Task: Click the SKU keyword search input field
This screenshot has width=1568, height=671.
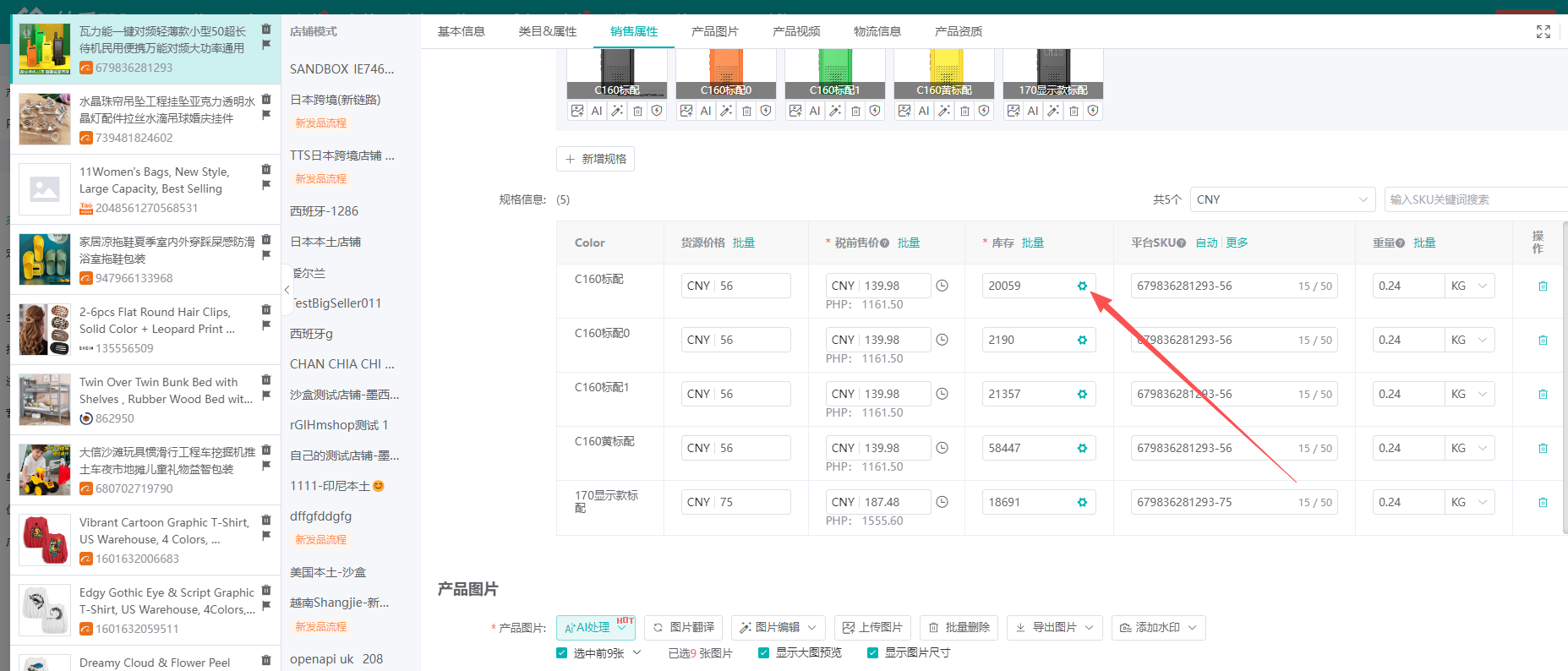Action: [1475, 199]
